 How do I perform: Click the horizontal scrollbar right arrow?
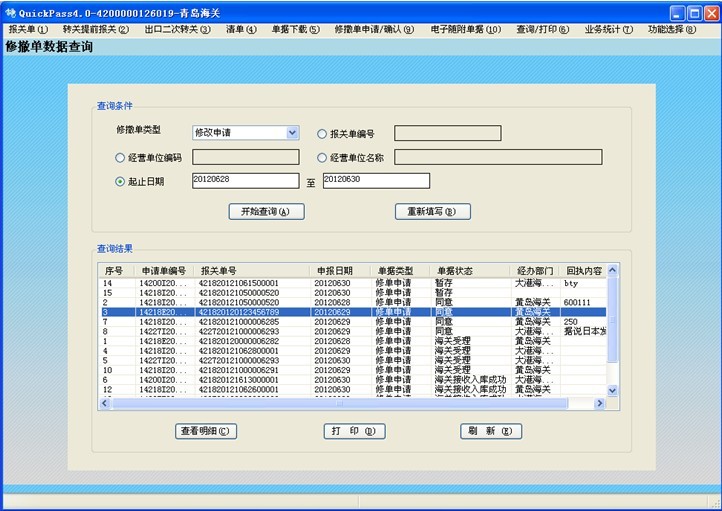tap(600, 404)
